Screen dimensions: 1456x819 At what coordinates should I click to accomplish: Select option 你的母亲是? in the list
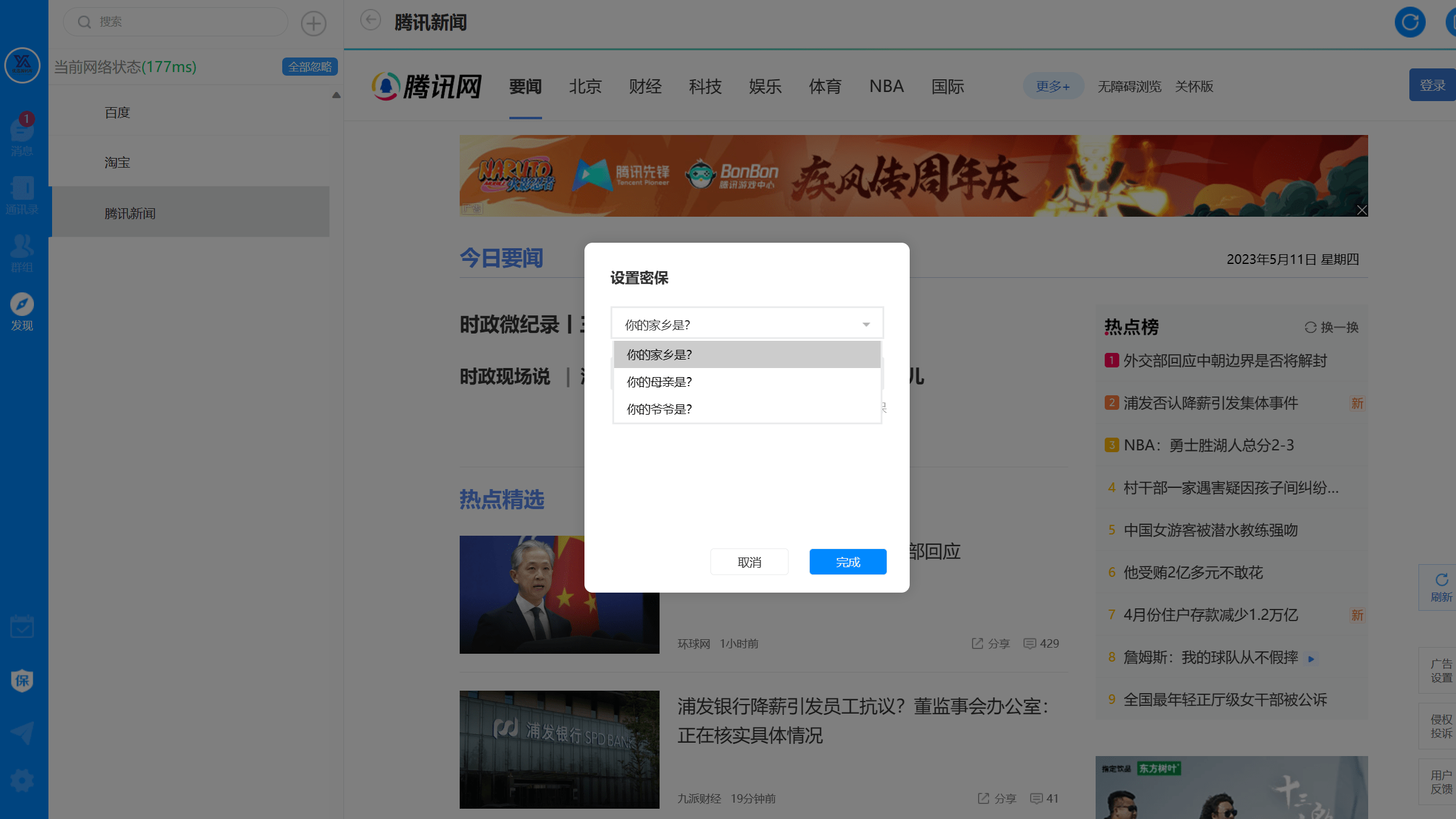click(747, 382)
